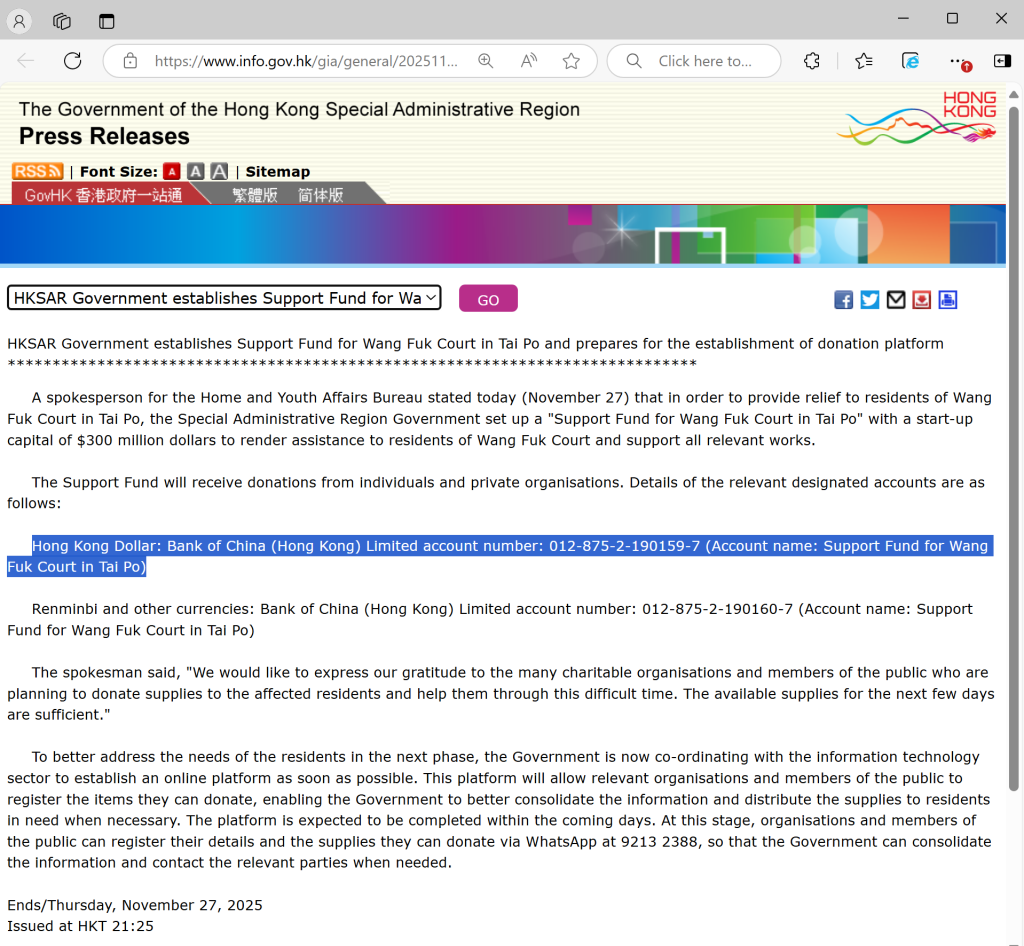This screenshot has width=1024, height=946.
Task: Expand the press release selection dropdown
Action: tap(224, 298)
